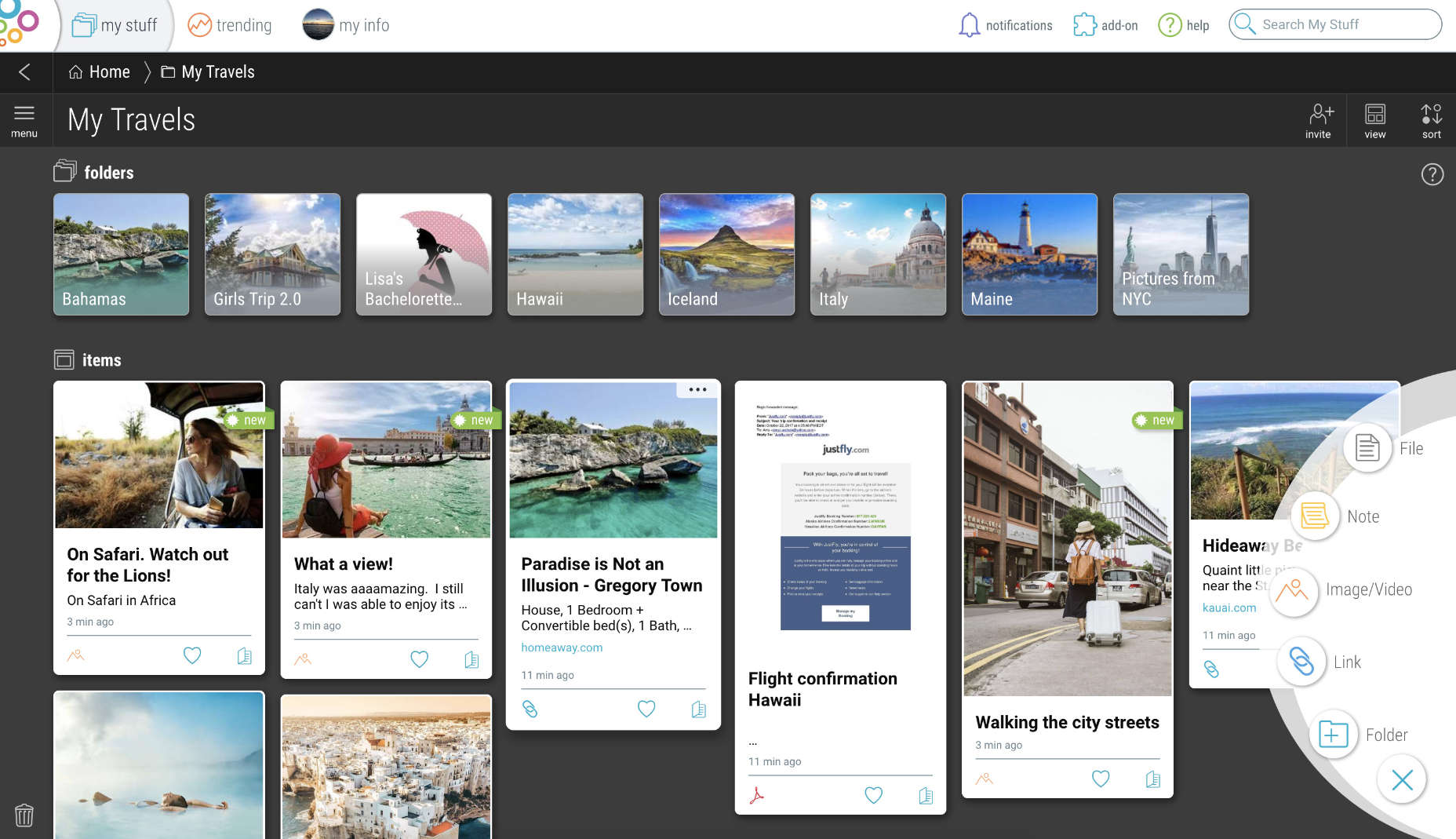
Task: Like the On Safari item
Action: [x=192, y=655]
